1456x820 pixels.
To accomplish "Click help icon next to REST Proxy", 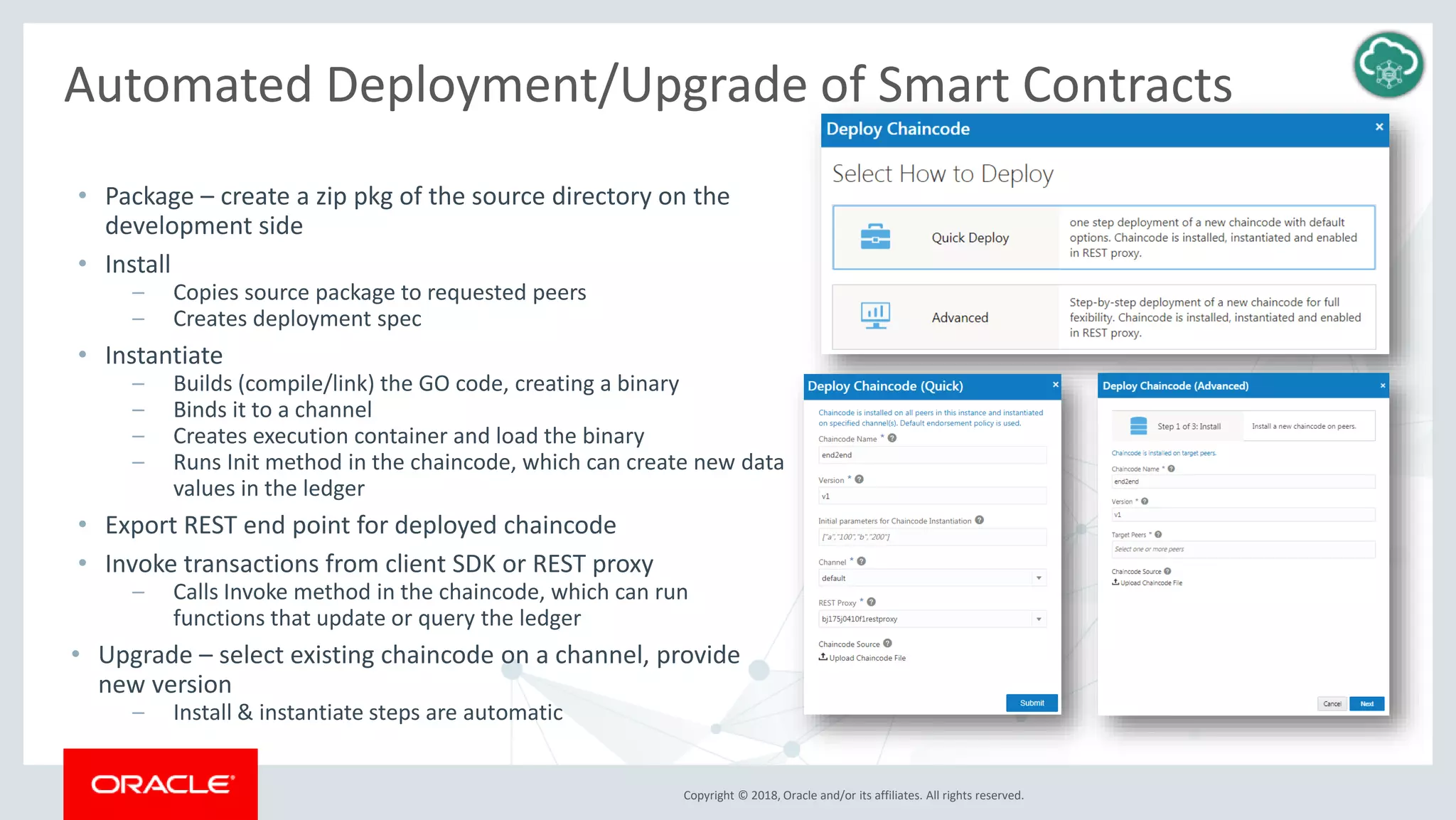I will click(x=872, y=602).
